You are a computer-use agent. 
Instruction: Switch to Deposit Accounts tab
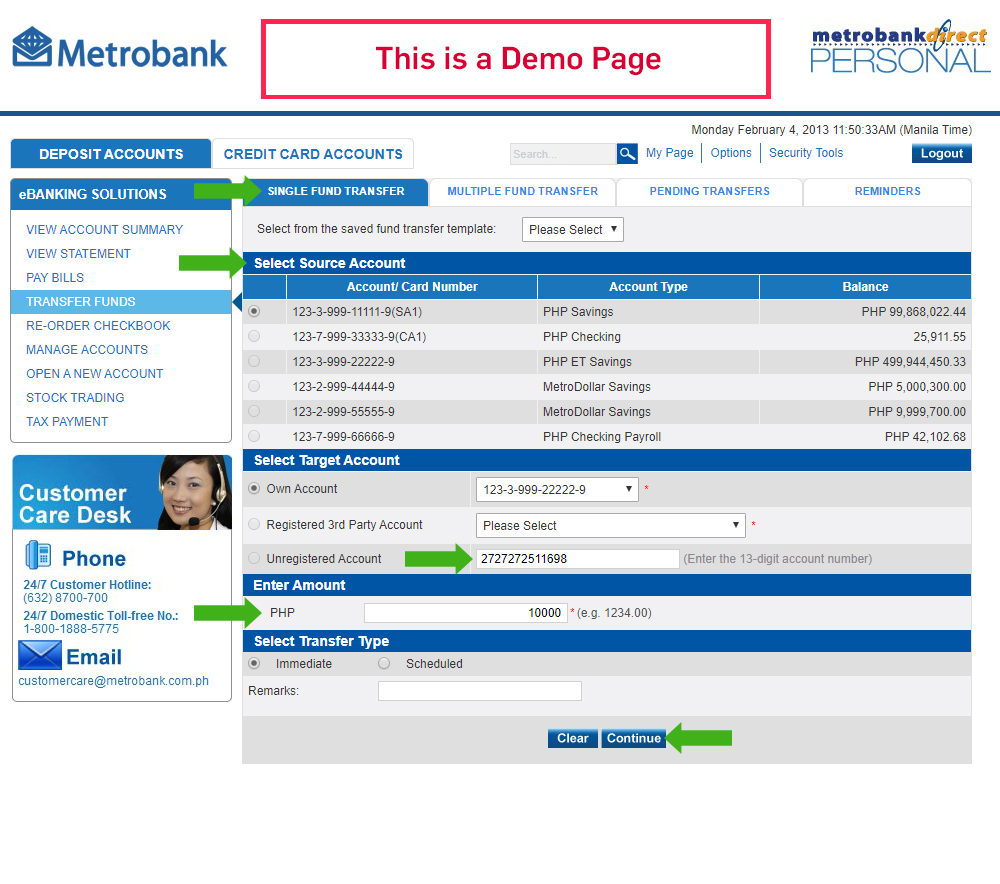click(111, 154)
